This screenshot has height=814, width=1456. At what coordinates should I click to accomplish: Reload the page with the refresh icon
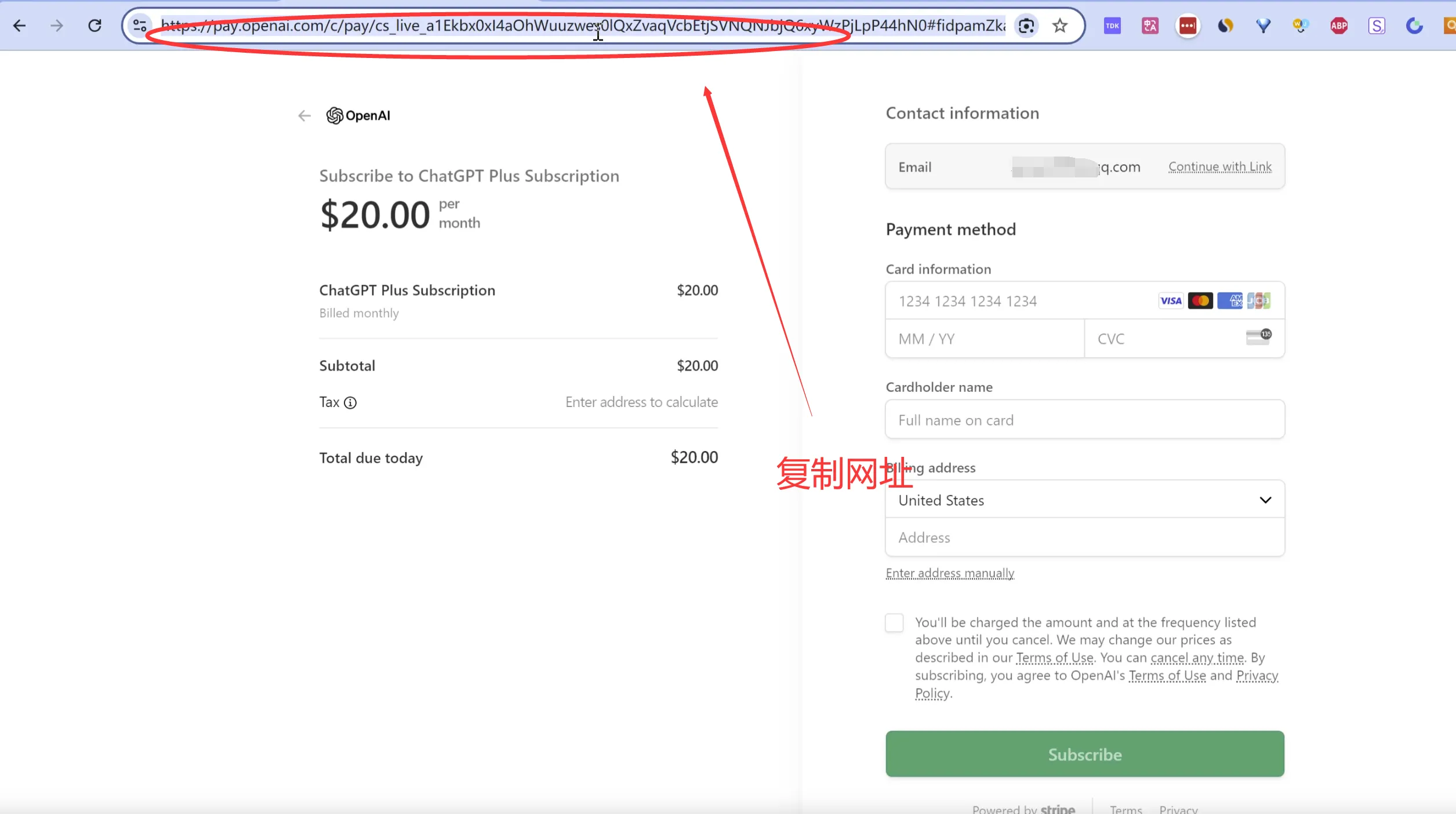pos(95,26)
